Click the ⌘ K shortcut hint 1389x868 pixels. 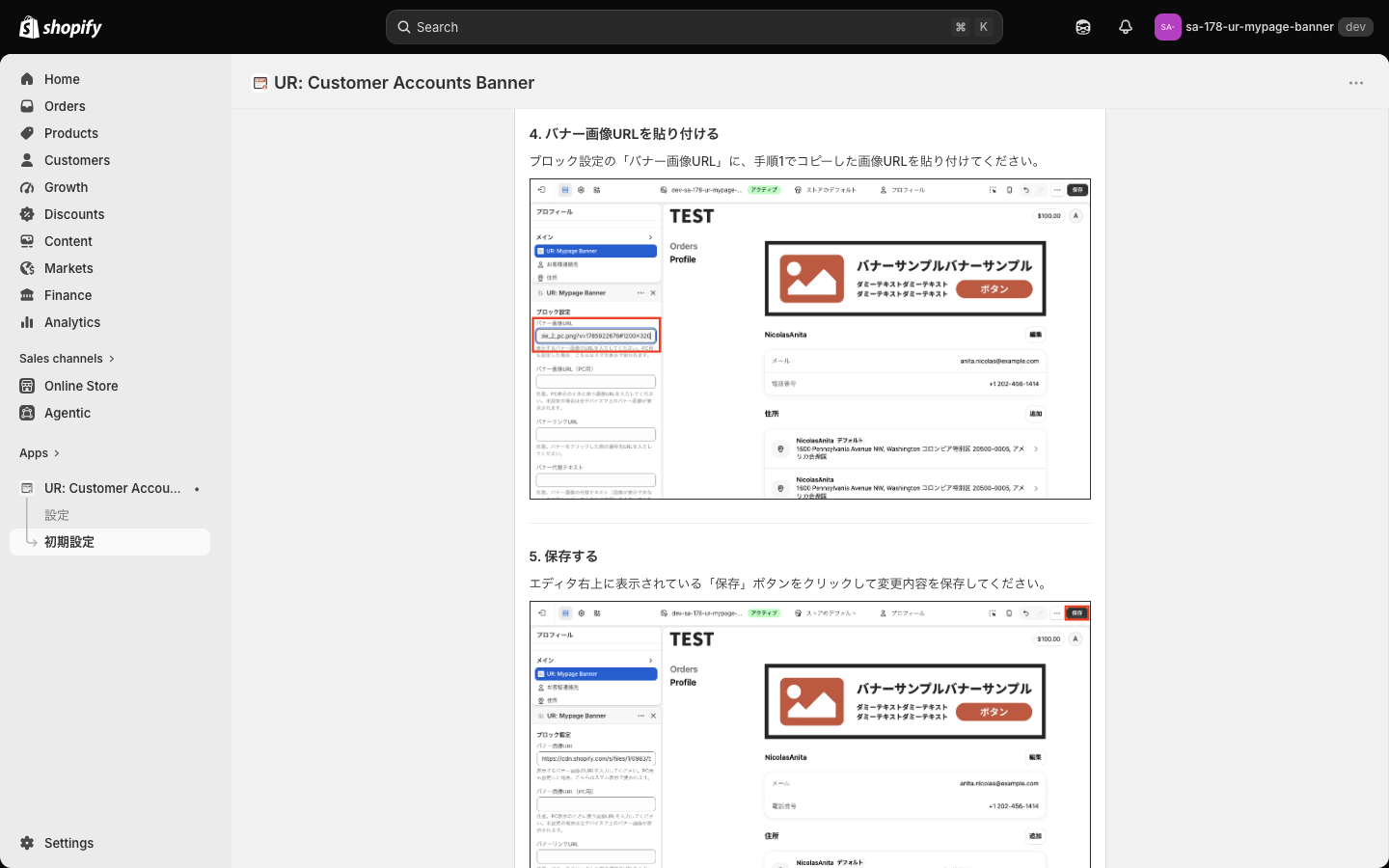point(972,27)
